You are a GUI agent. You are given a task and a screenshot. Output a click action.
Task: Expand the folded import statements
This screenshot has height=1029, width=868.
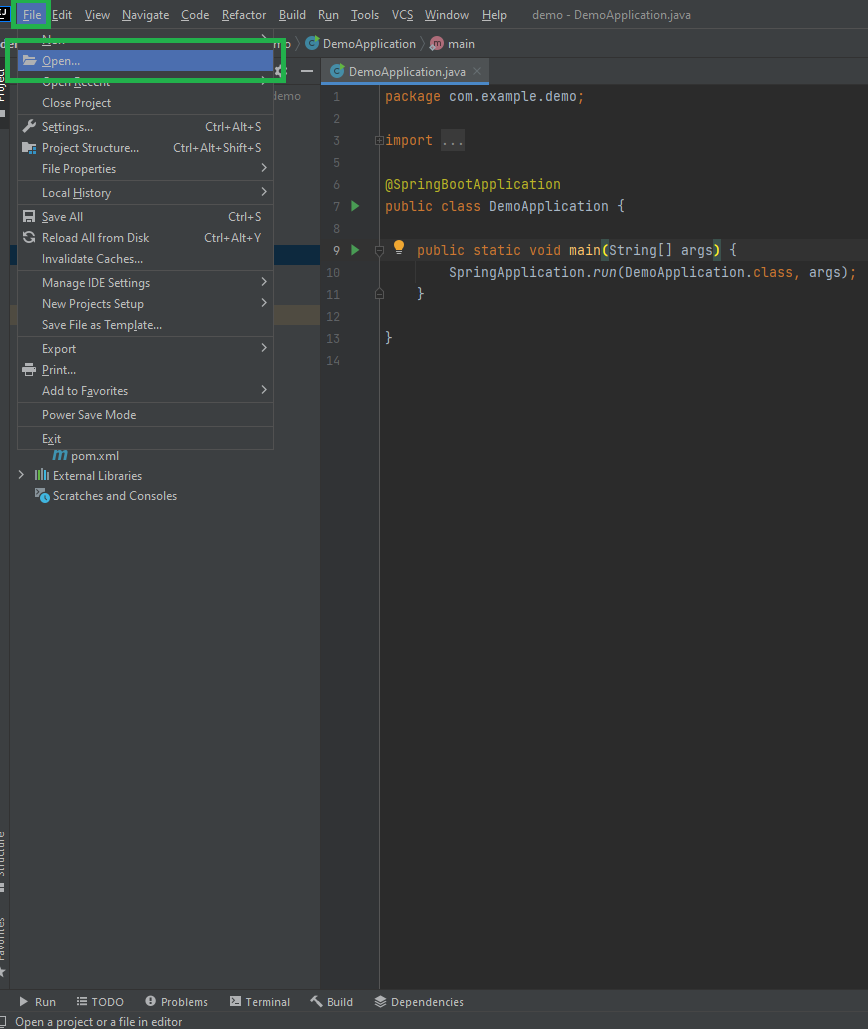tap(452, 141)
